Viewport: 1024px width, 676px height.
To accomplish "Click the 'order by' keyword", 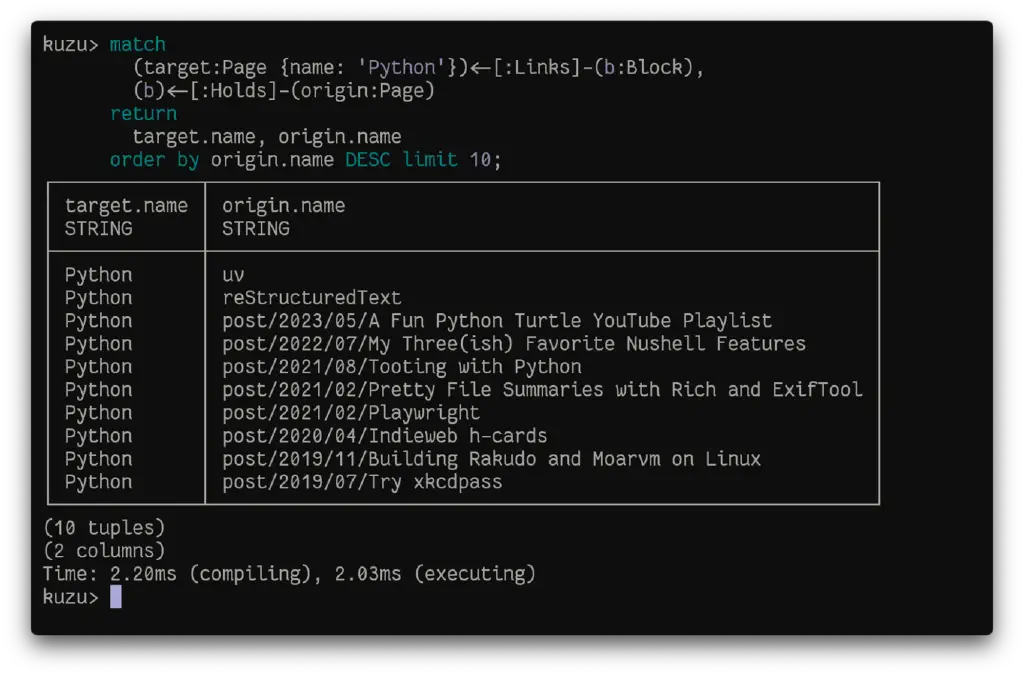I will (x=154, y=159).
